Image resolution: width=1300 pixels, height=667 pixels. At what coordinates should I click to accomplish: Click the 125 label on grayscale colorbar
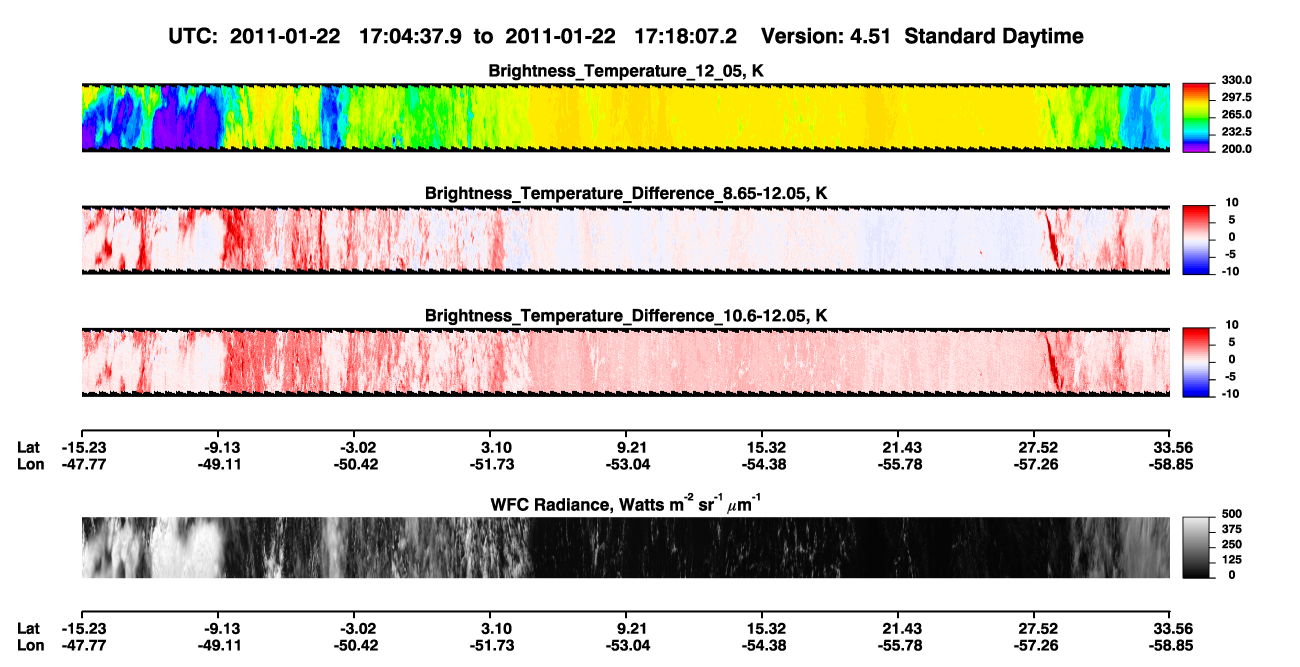pos(1230,559)
